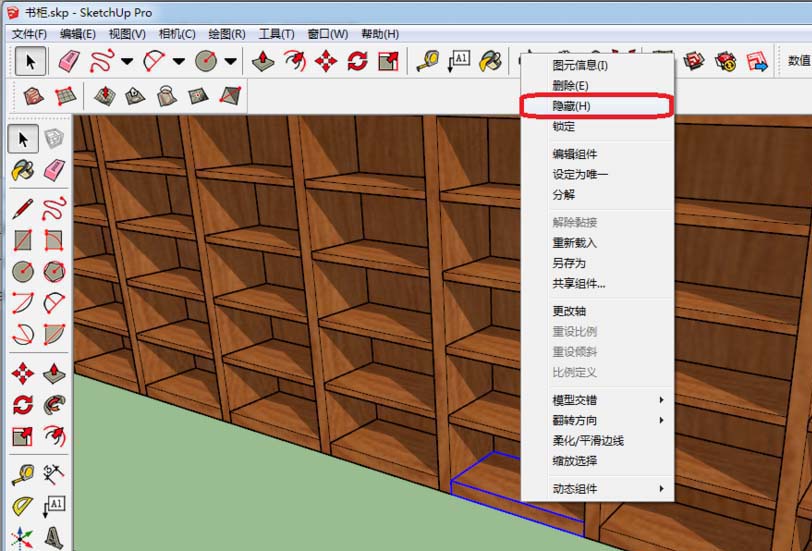Open the Extension Warehouse icon
The width and height of the screenshot is (812, 551).
726,61
